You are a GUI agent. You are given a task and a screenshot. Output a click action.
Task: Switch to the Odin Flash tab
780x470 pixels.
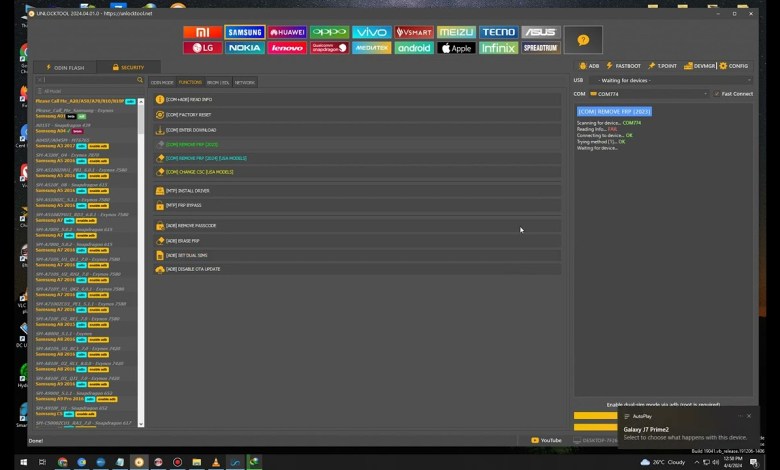pyautogui.click(x=65, y=67)
